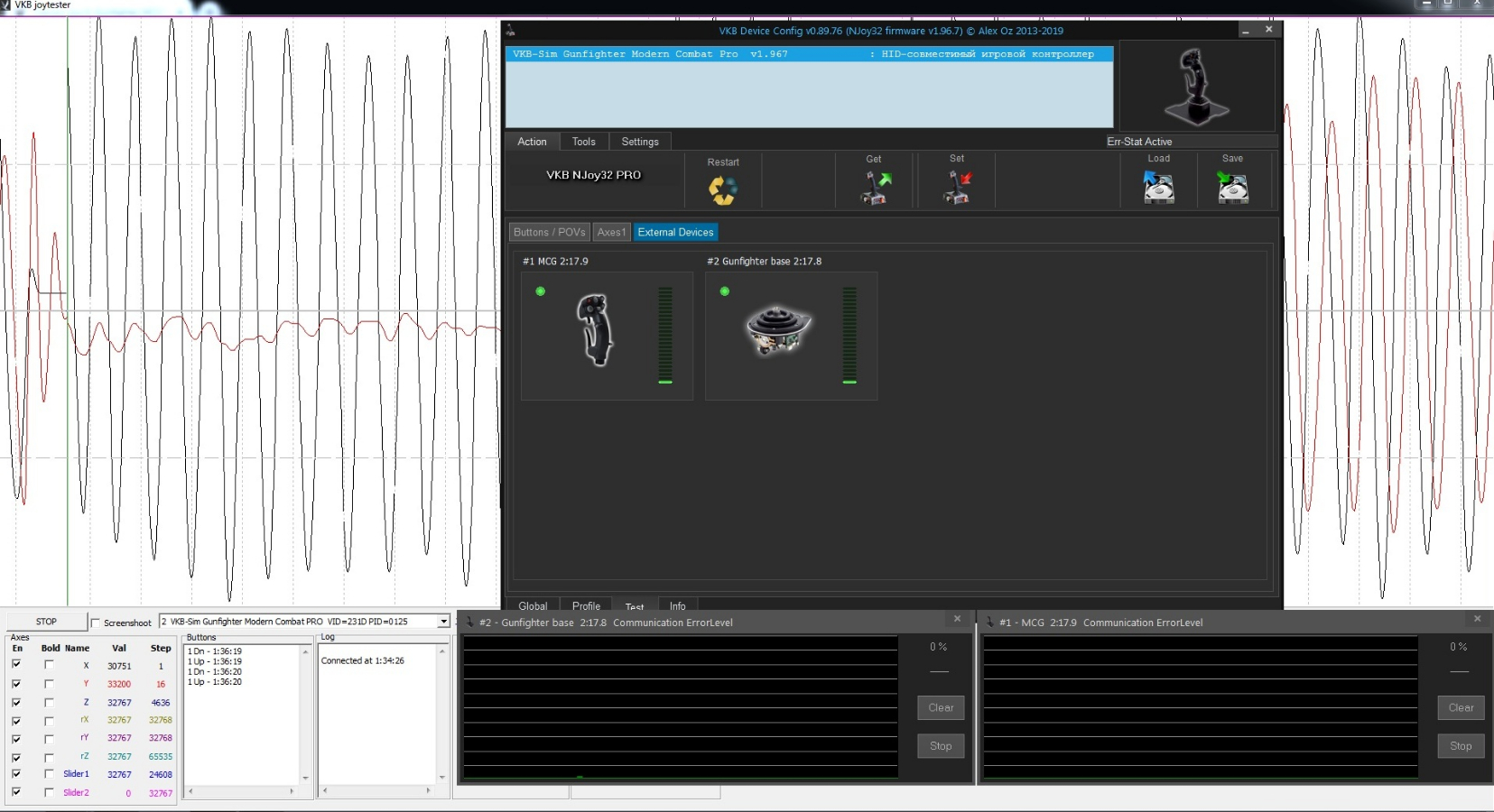Viewport: 1494px width, 812px height.
Task: Click the pin icon of Gunfighter base ErrorLevel panel
Action: (x=469, y=623)
